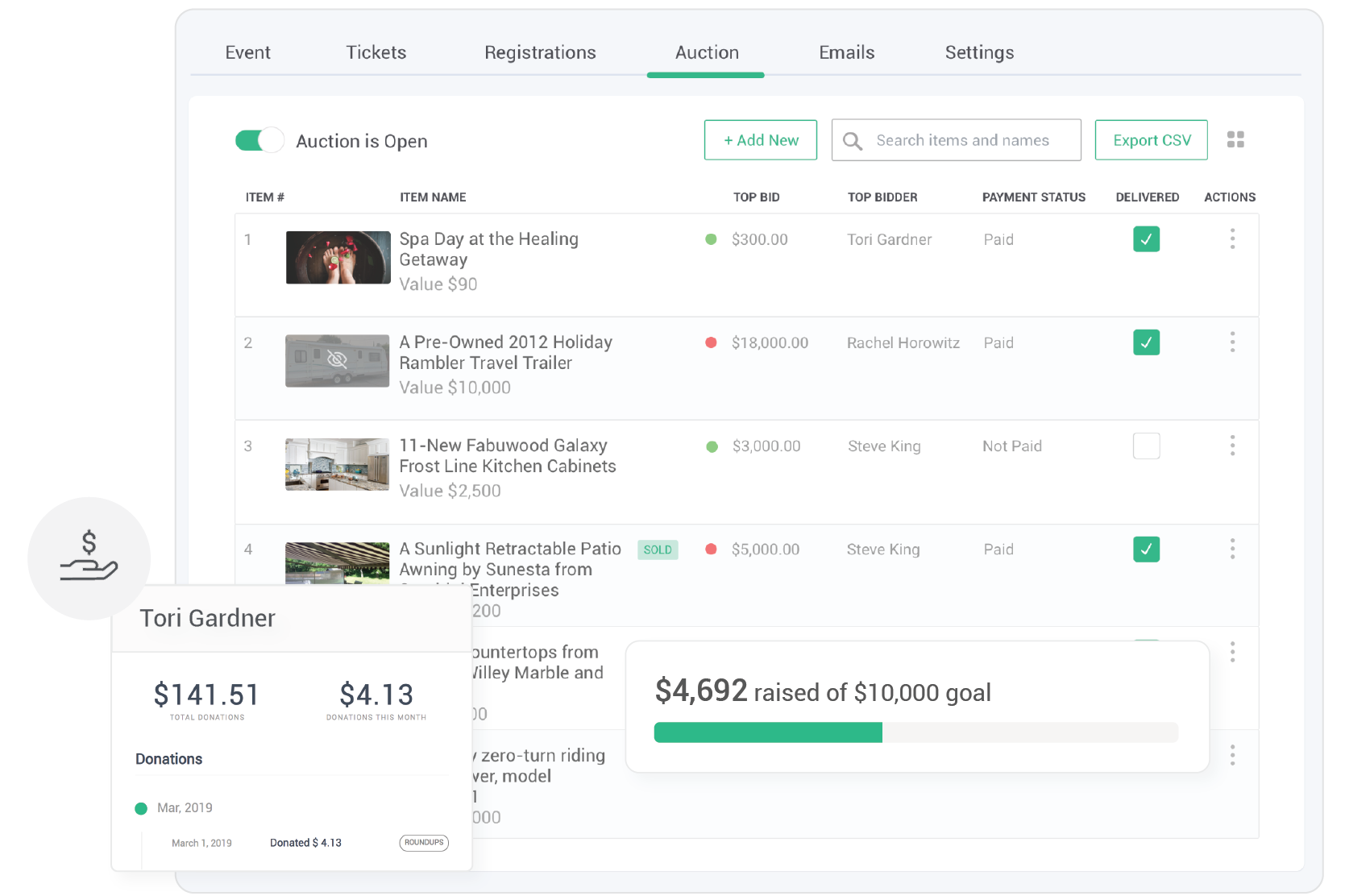Image resolution: width=1345 pixels, height=896 pixels.
Task: Open actions menu for countertops row
Action: 1232,652
